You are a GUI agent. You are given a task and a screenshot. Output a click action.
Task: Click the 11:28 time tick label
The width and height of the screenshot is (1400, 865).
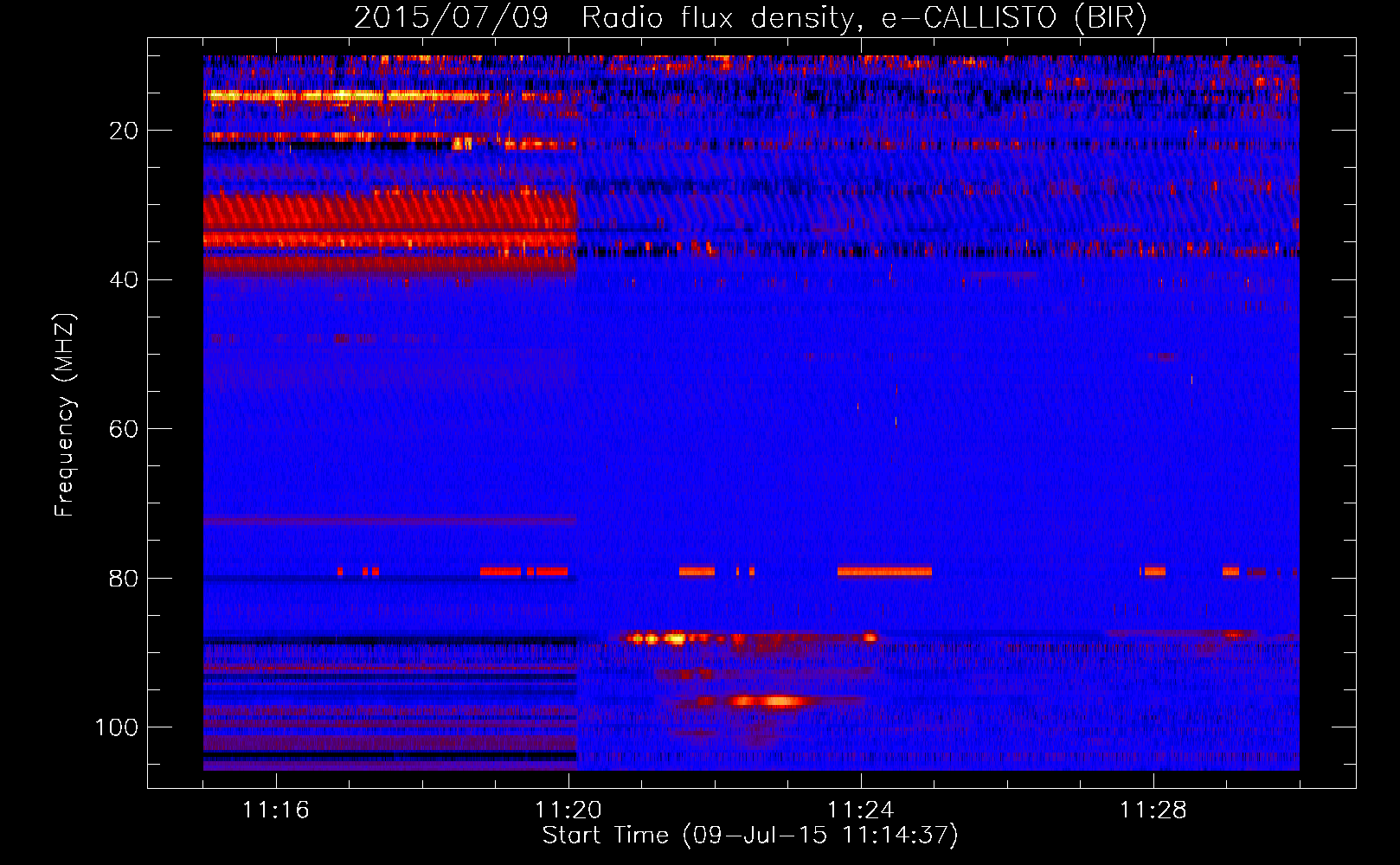[x=1153, y=811]
